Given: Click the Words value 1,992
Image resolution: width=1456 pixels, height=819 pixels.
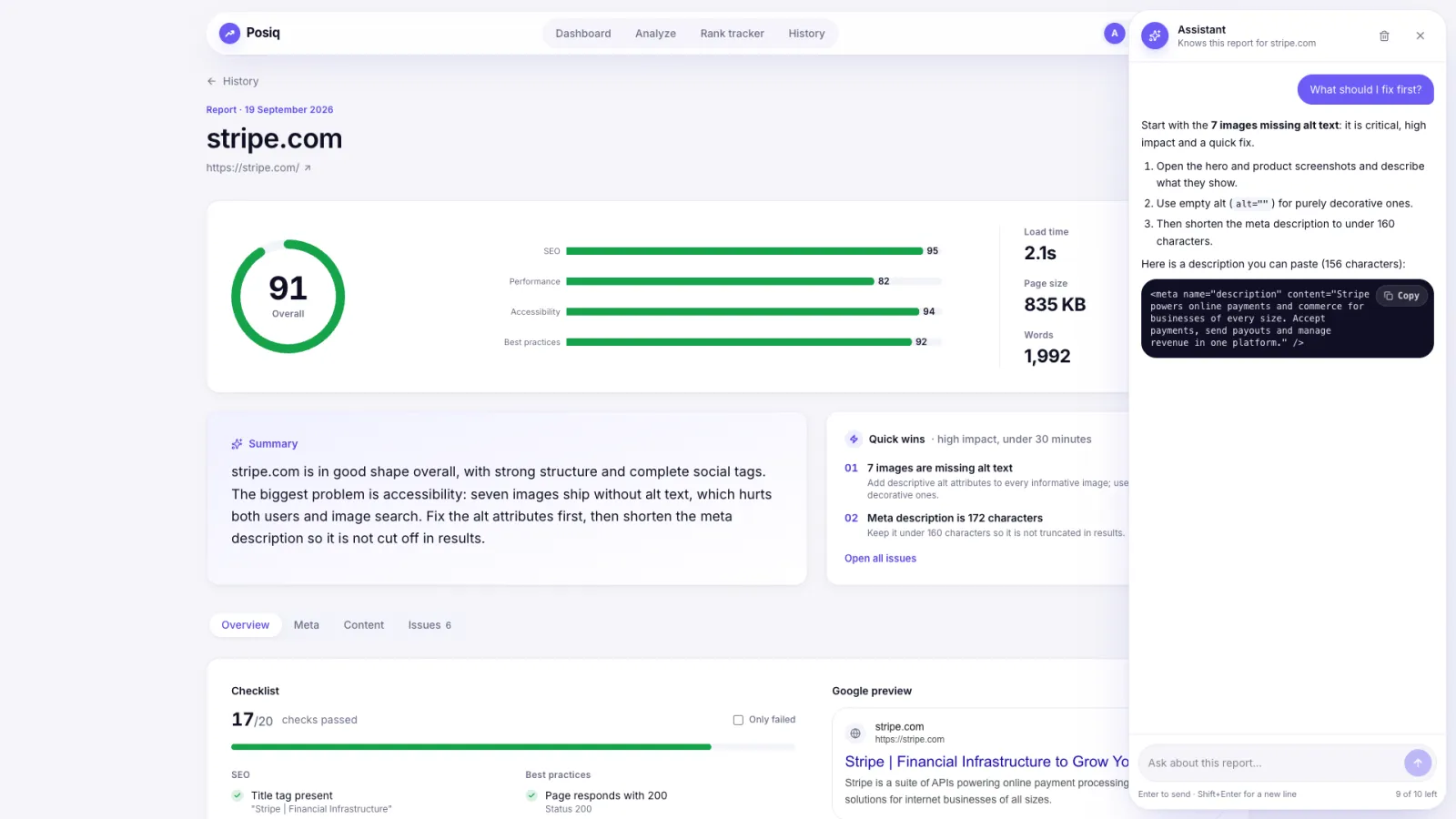Looking at the screenshot, I should click(1047, 357).
